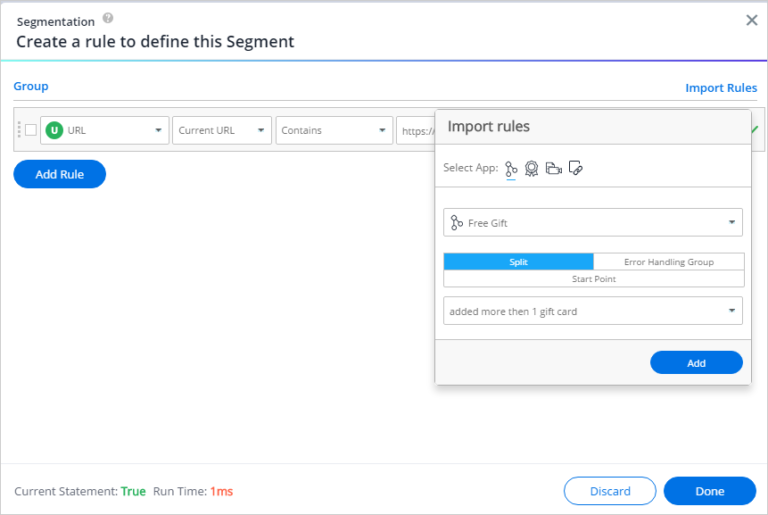768x515 pixels.
Task: Select the award ribbon app icon
Action: (532, 168)
